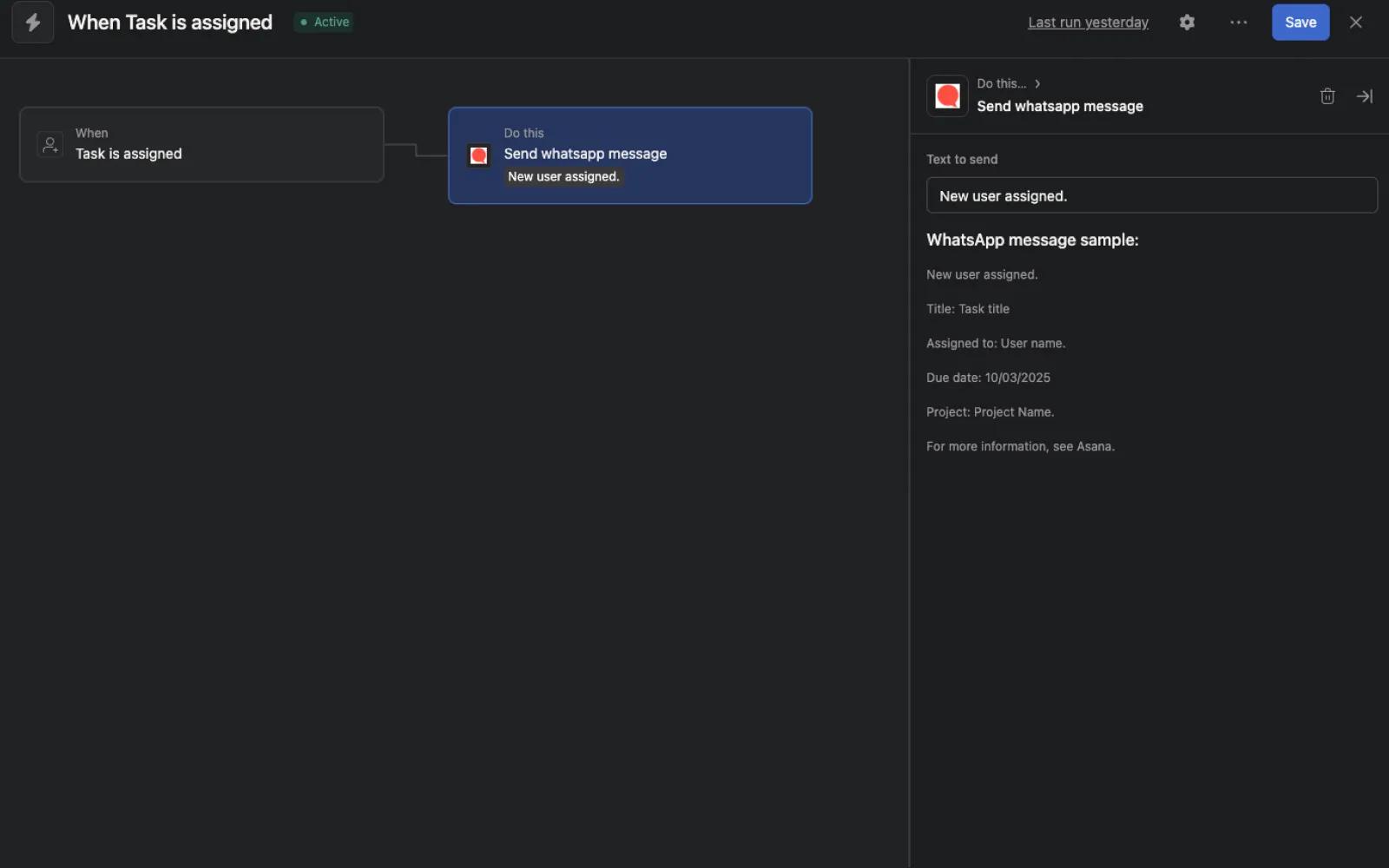Click the red WhatsApp icon in panel header
Image resolution: width=1389 pixels, height=868 pixels.
[x=947, y=95]
